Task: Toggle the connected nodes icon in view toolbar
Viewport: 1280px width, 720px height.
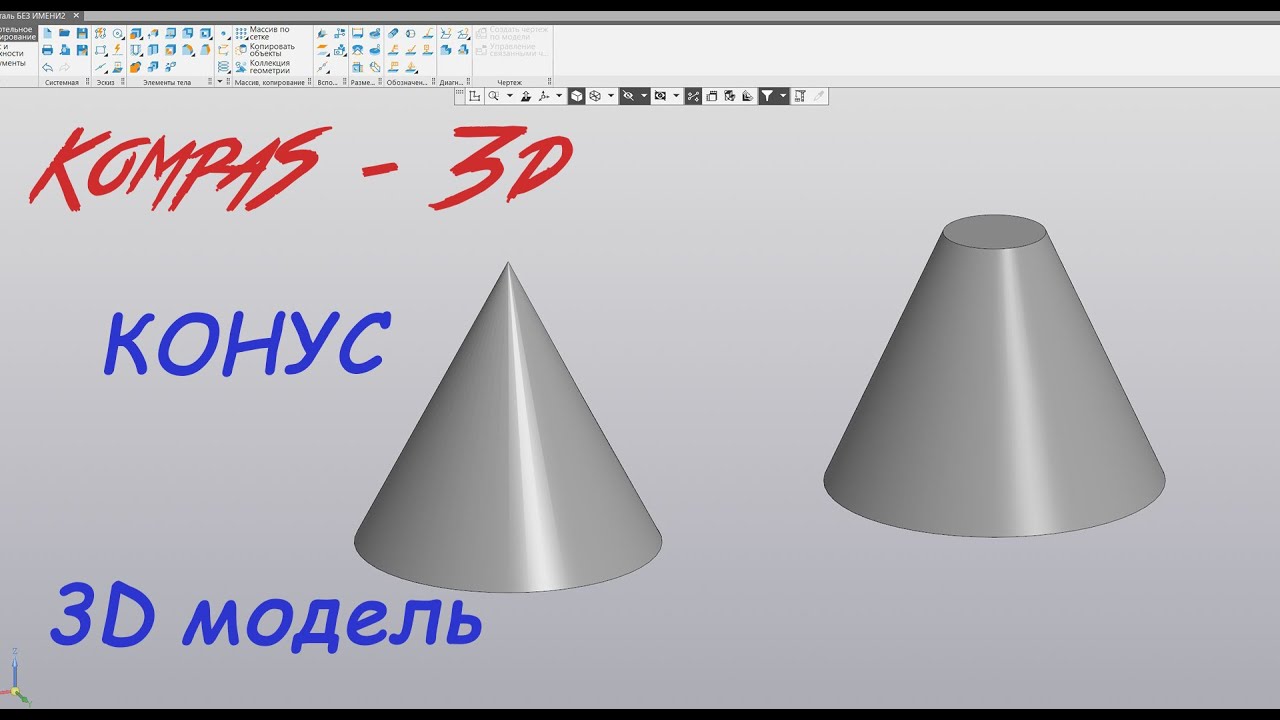Action: click(693, 96)
